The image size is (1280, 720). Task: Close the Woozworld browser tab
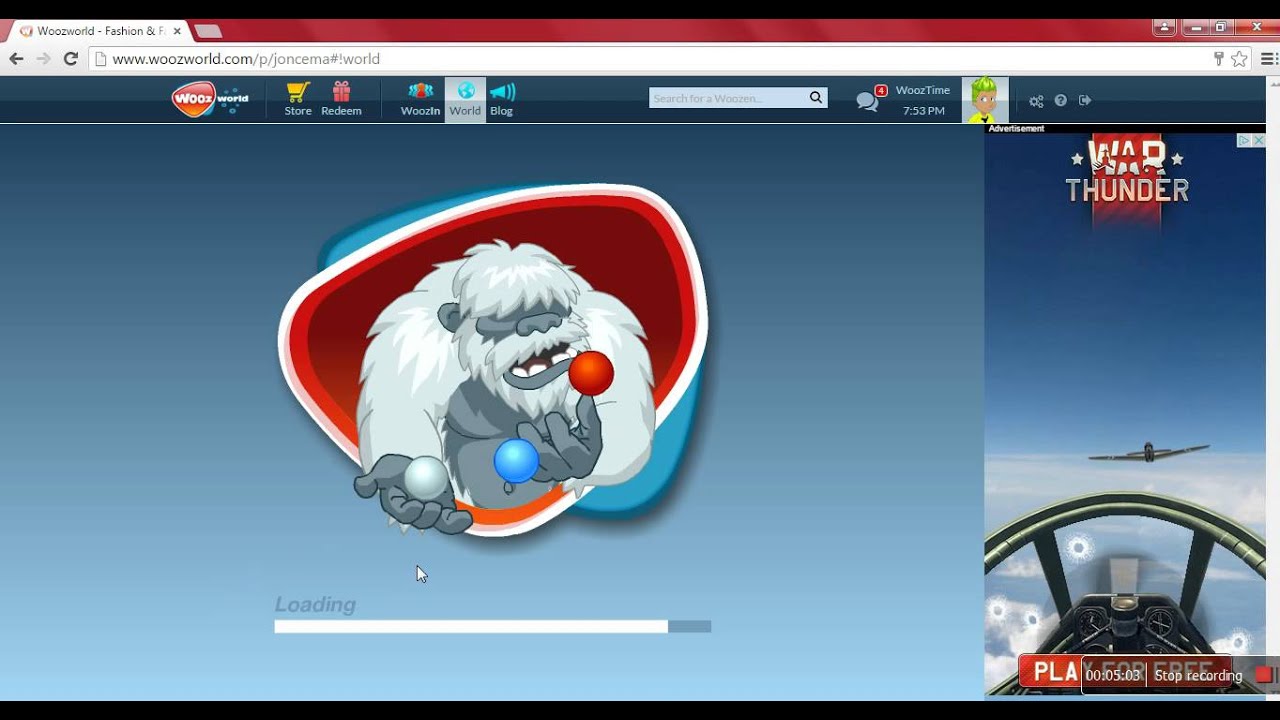coord(177,31)
